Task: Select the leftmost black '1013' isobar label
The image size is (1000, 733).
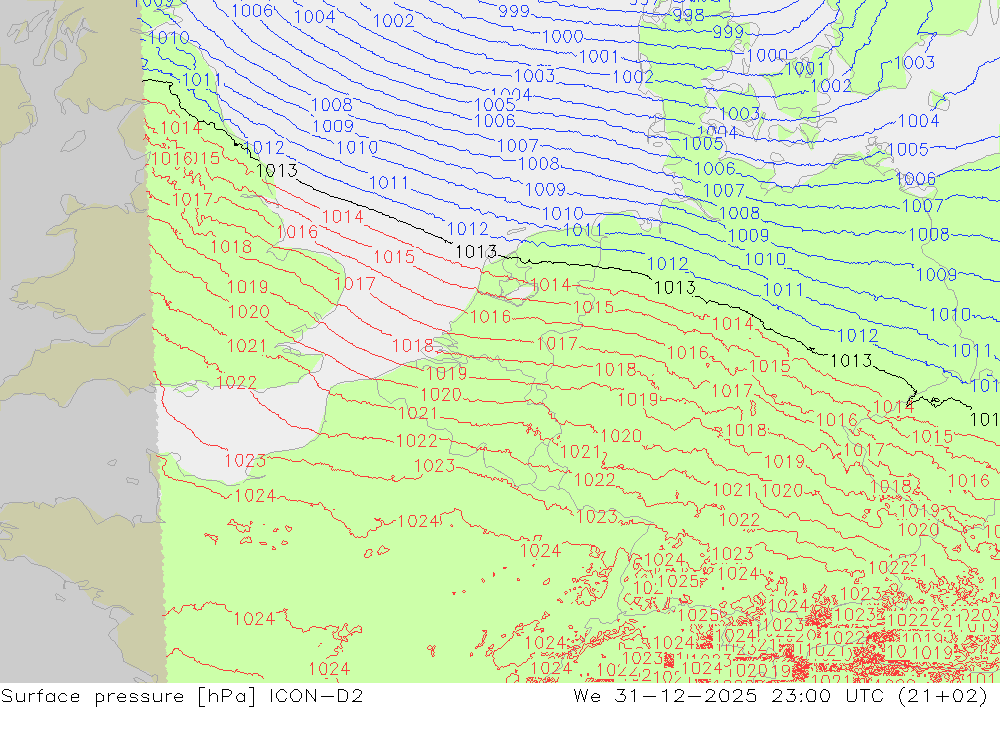Action: point(276,170)
